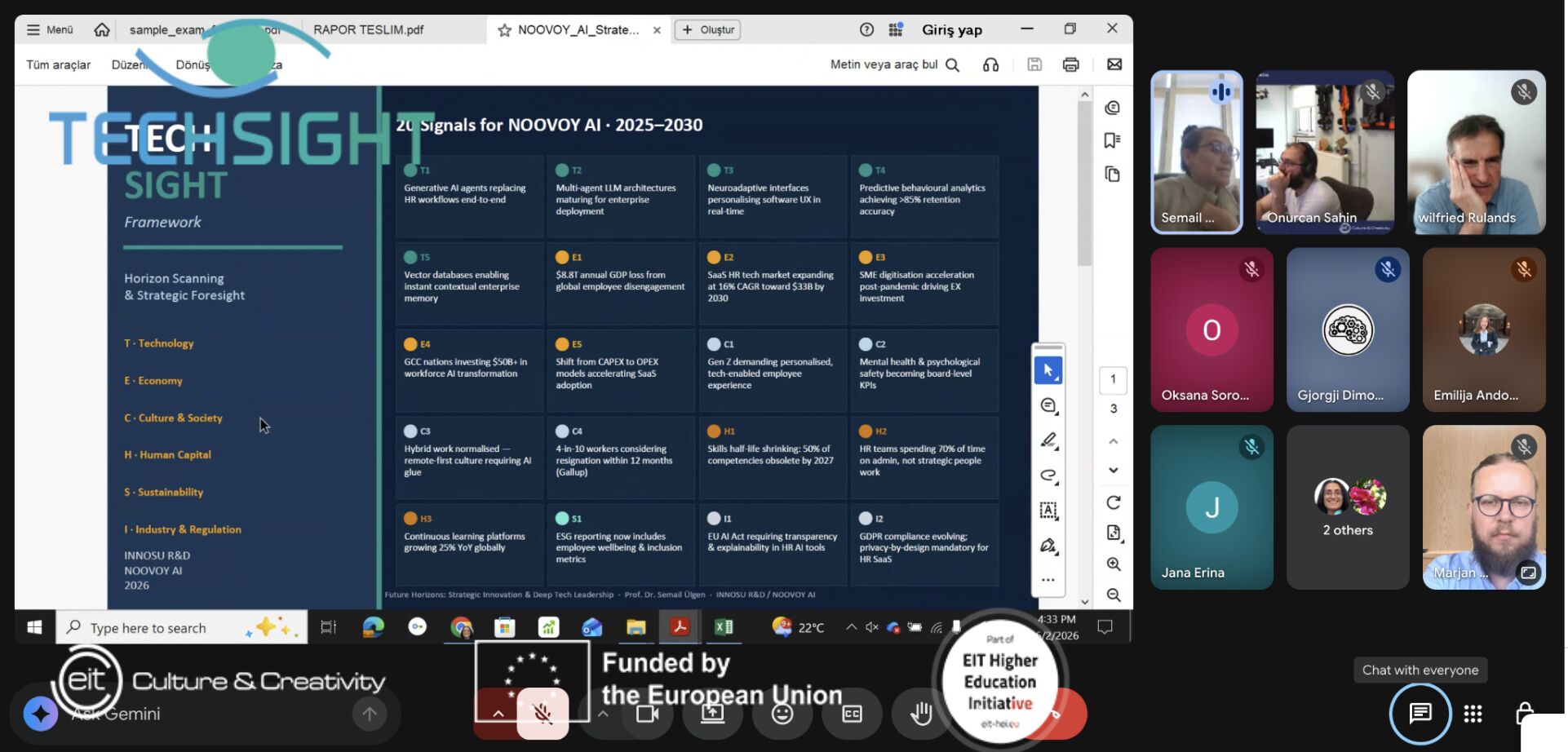Rotate the page with rotate icon

pos(1114,502)
